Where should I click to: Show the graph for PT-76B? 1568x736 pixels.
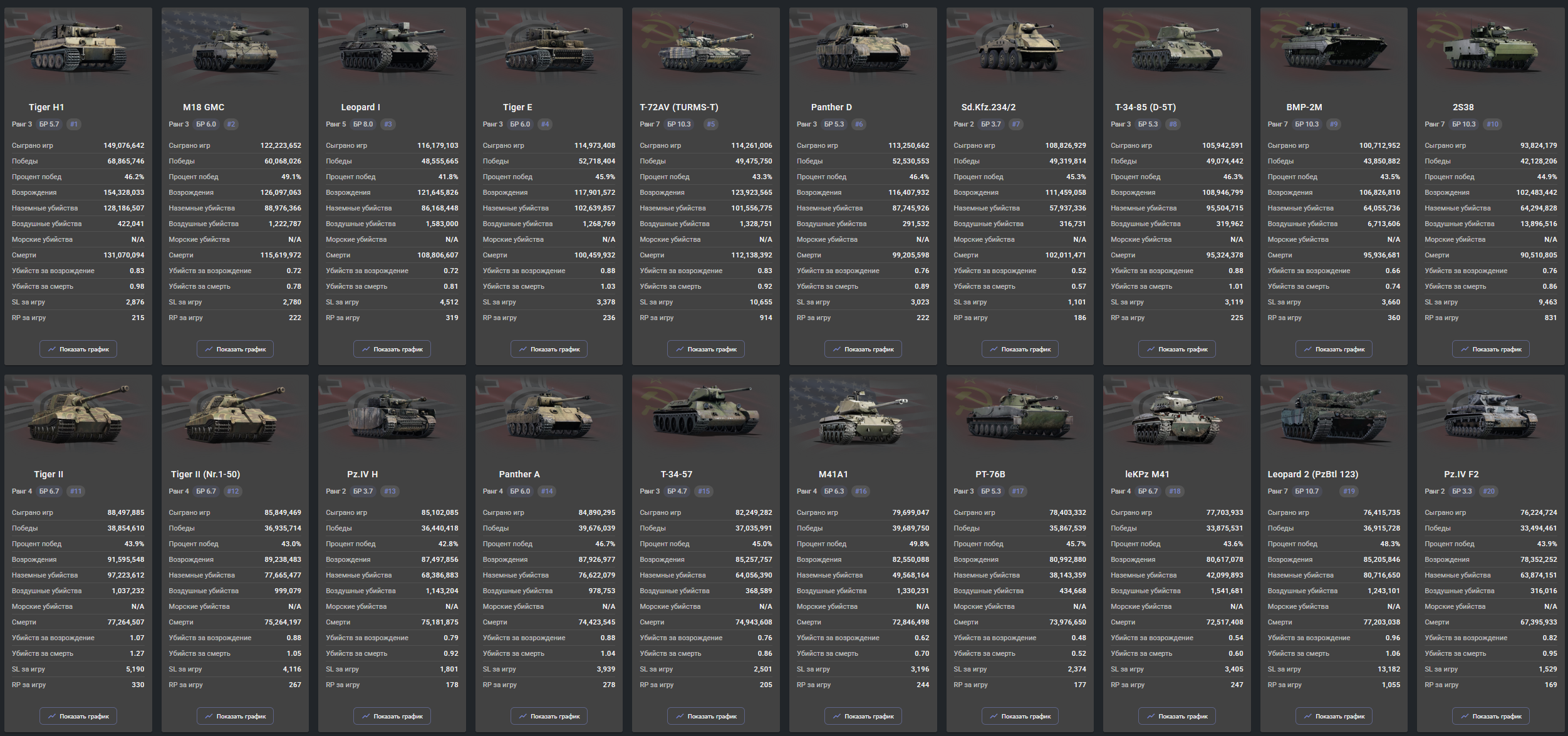click(x=1020, y=717)
